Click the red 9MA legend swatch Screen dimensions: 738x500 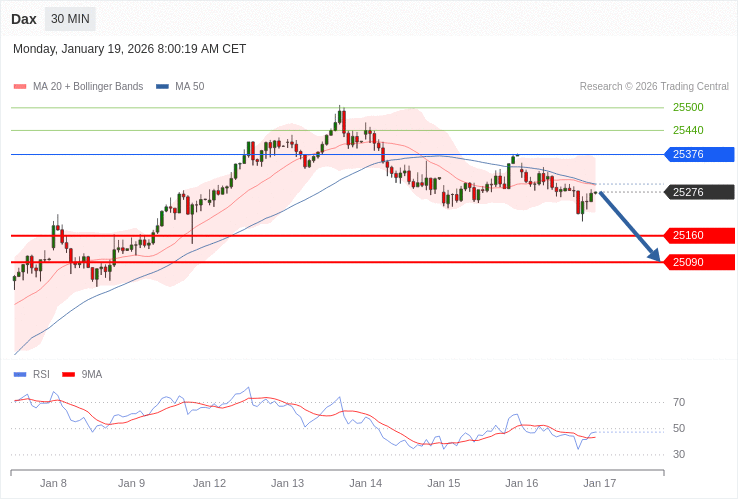(69, 375)
